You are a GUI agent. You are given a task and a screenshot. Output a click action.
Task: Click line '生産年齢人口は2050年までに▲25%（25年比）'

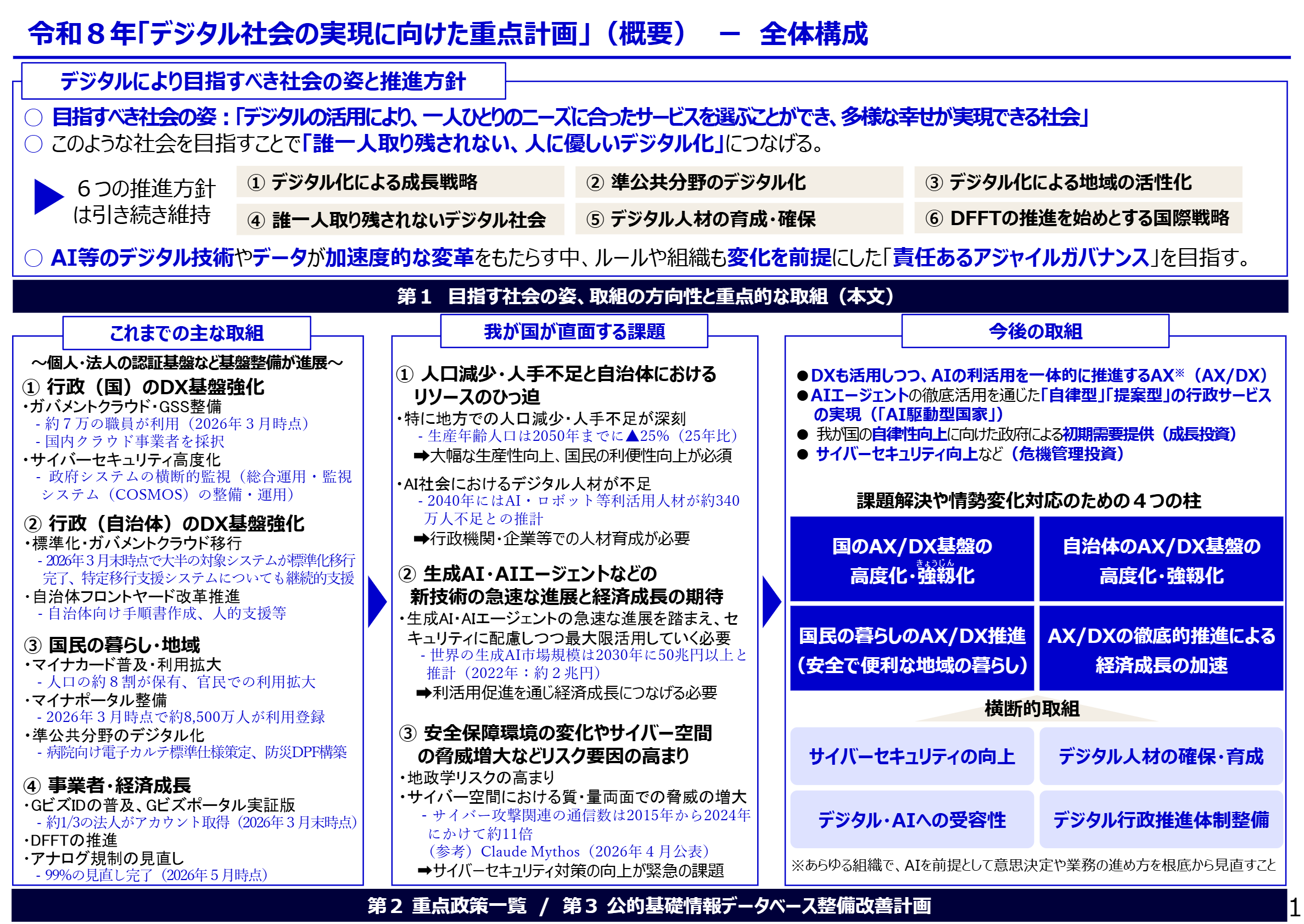[578, 436]
